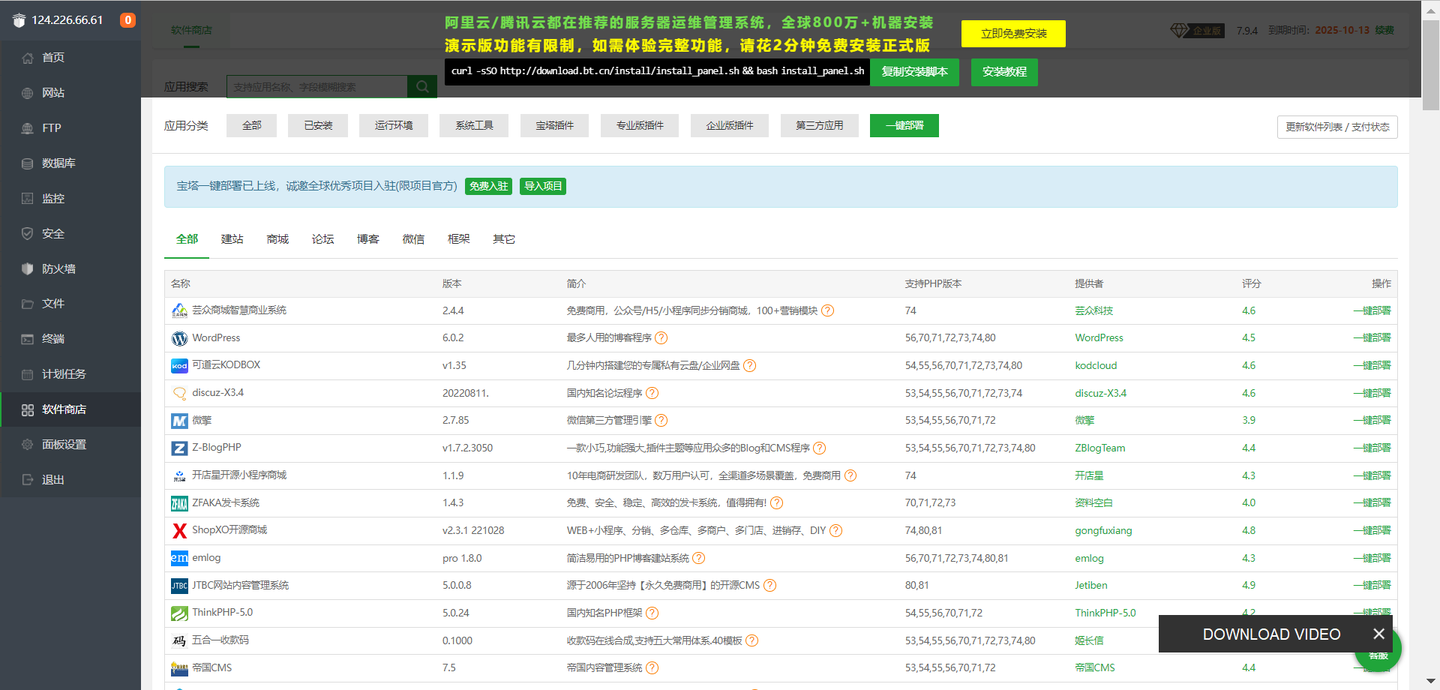Click the 帝国CMS app name text
Image resolution: width=1440 pixels, height=690 pixels.
[x=212, y=667]
